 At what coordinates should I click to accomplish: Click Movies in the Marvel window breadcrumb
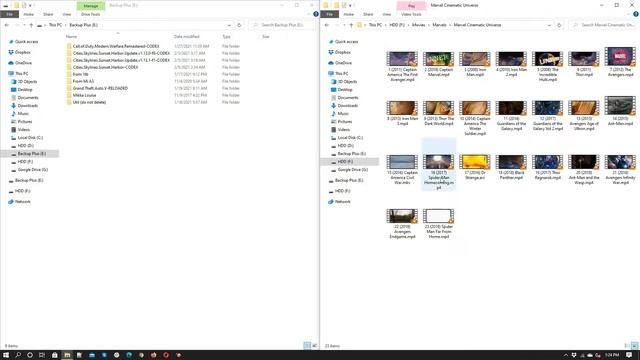click(x=418, y=25)
